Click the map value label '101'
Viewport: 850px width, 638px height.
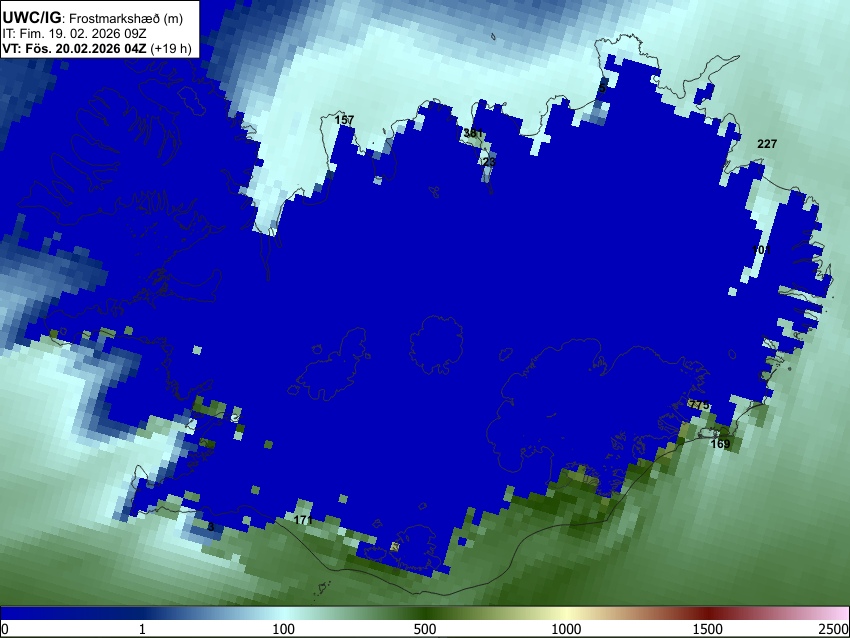[x=761, y=250]
